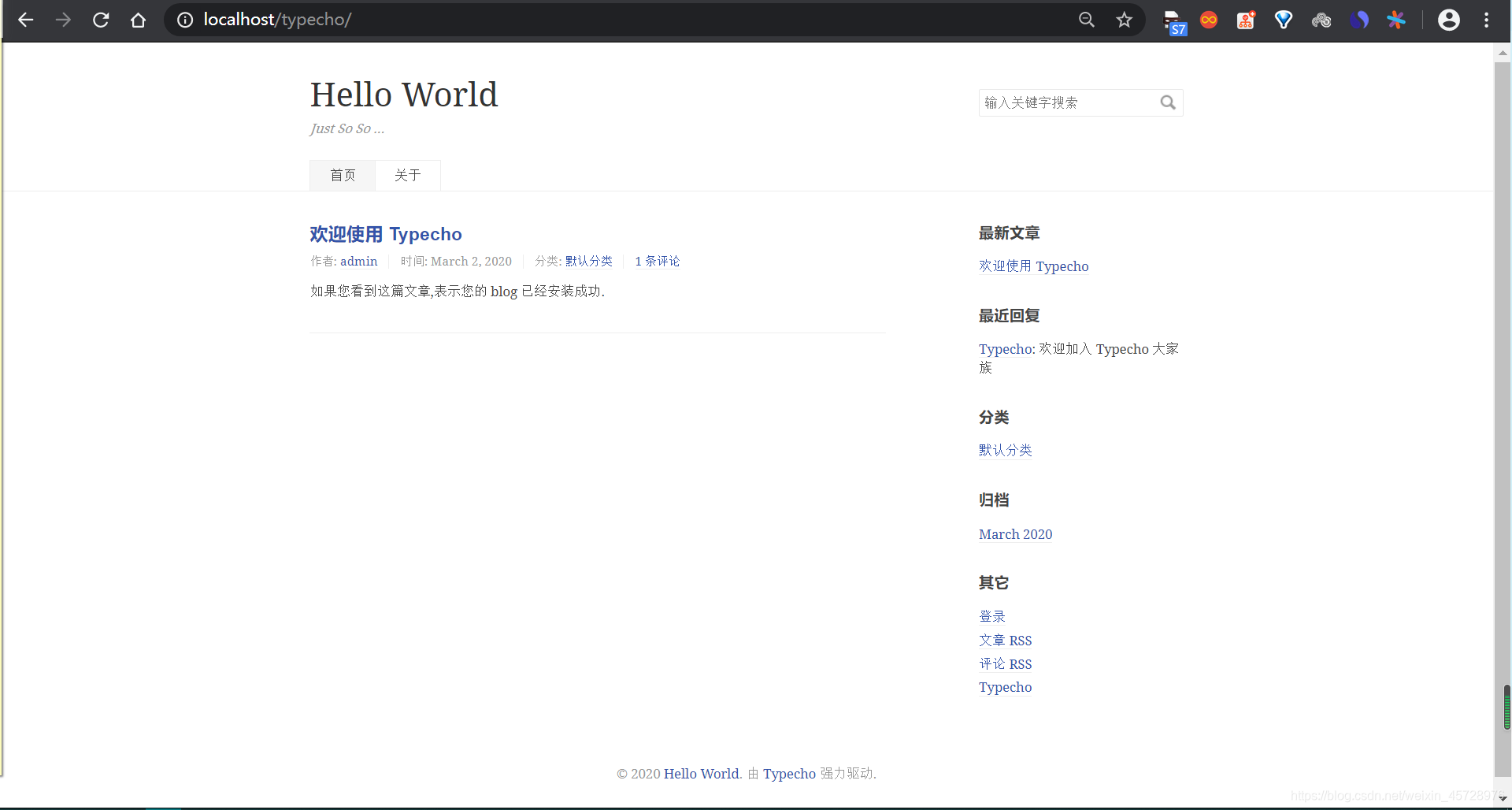
Task: Click the page scrollbar down arrow
Action: pyautogui.click(x=1503, y=798)
